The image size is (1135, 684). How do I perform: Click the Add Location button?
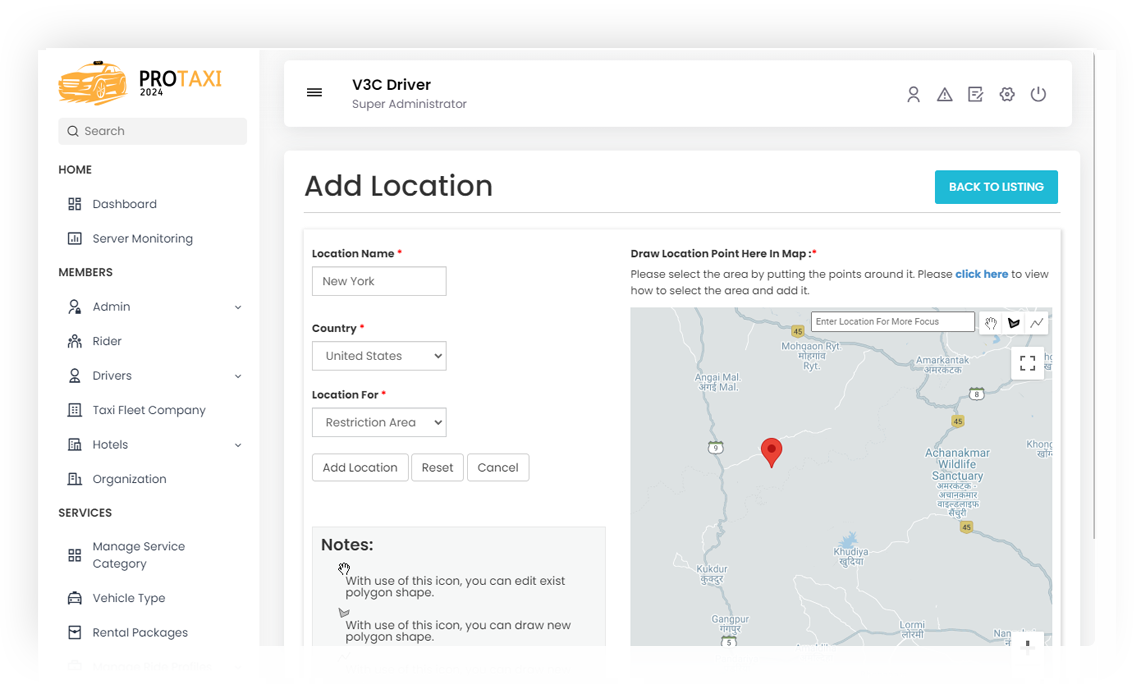click(360, 468)
